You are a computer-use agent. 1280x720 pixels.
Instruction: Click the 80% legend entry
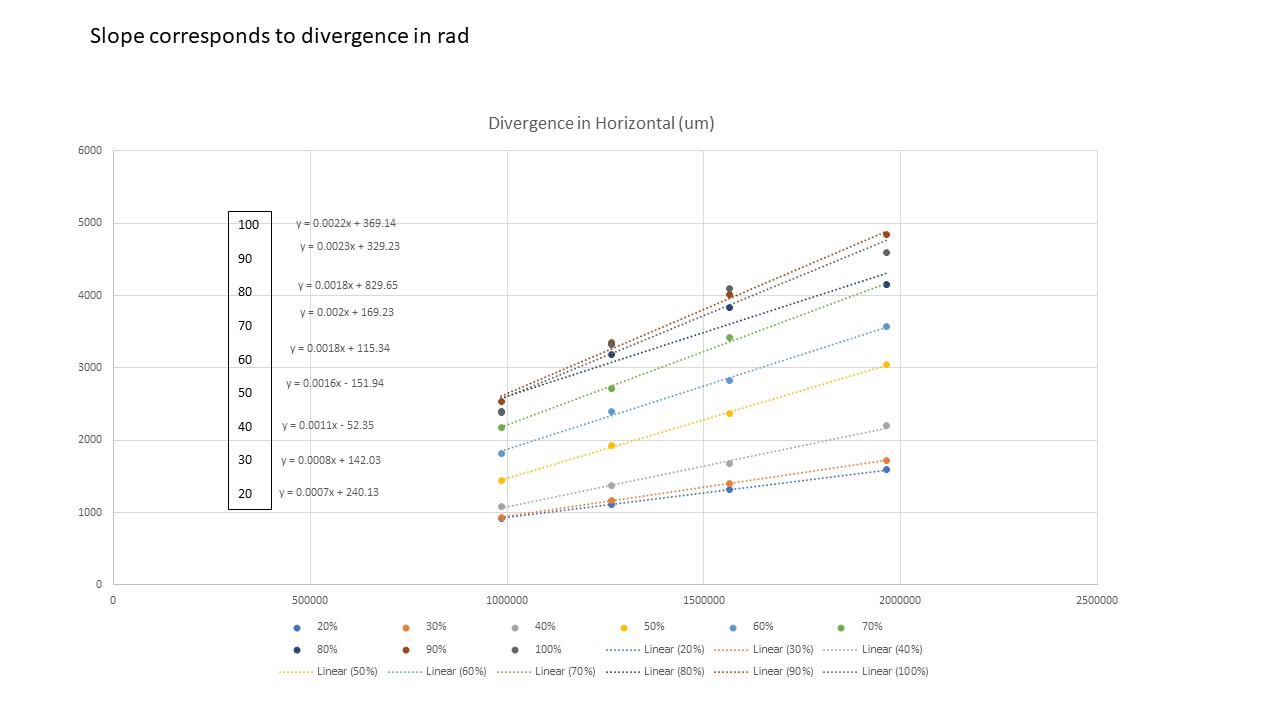tap(316, 649)
